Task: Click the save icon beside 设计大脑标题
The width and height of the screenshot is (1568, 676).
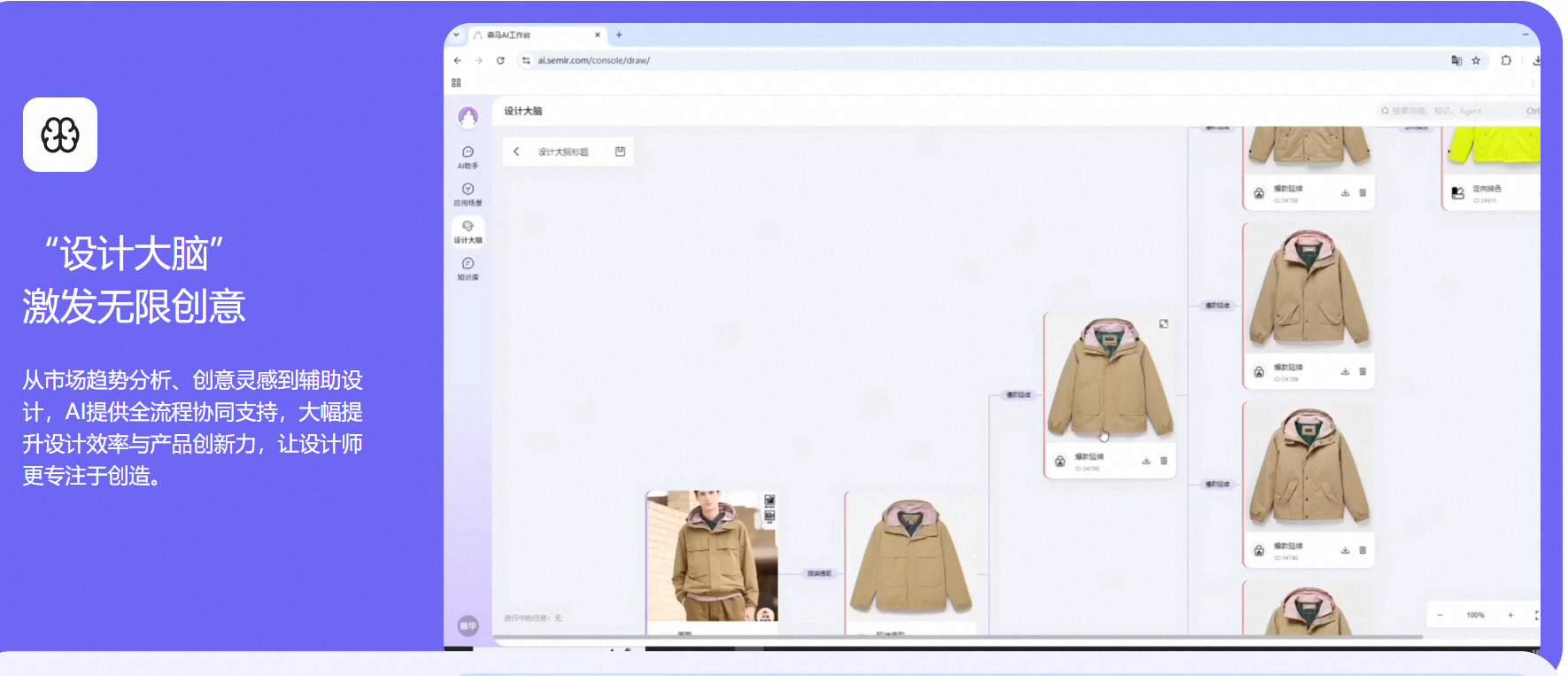Action: [x=620, y=152]
